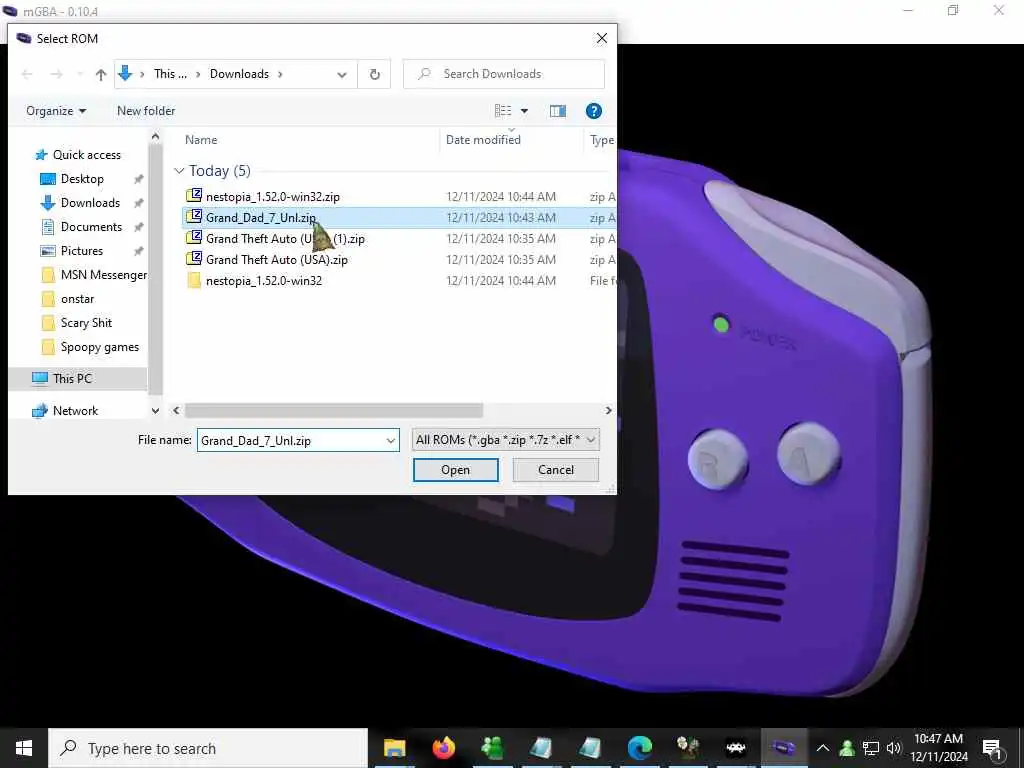
Task: Launch Firefox from the taskbar
Action: click(x=443, y=748)
